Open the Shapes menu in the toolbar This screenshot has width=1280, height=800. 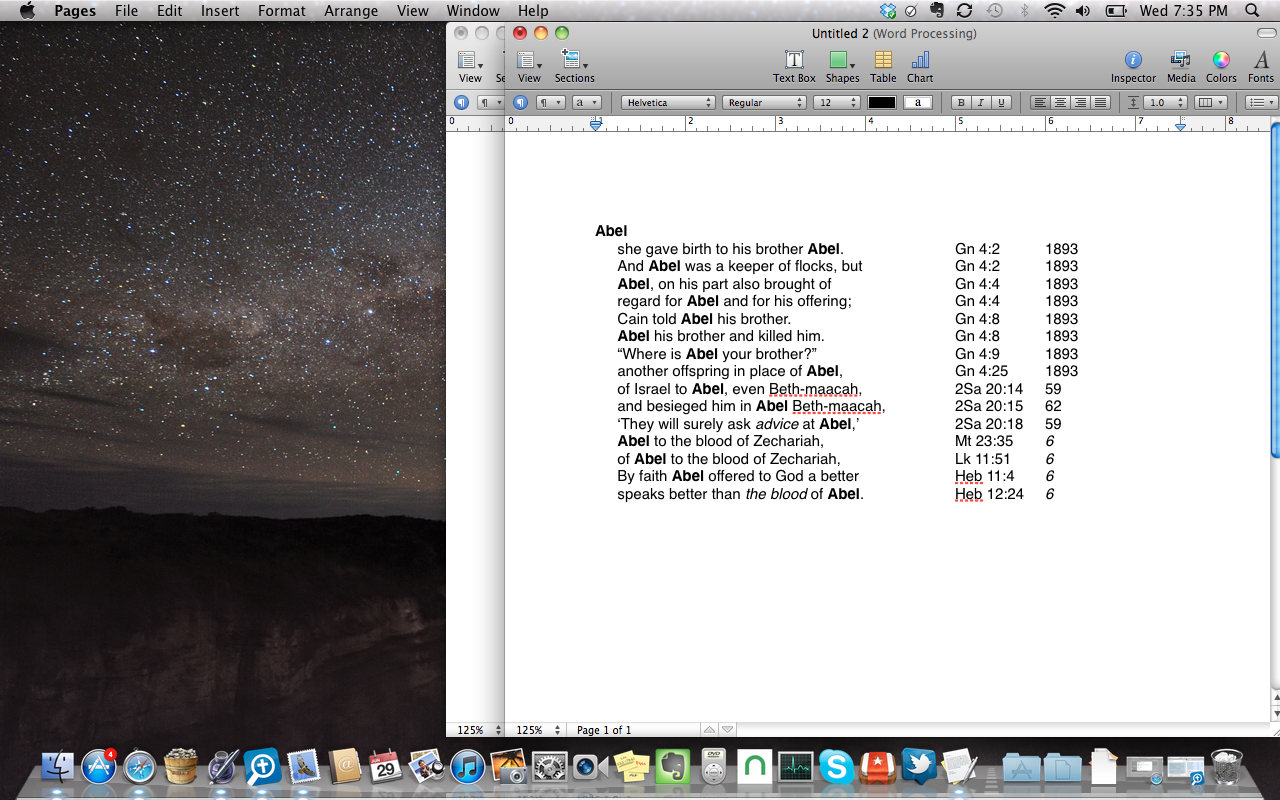(842, 66)
